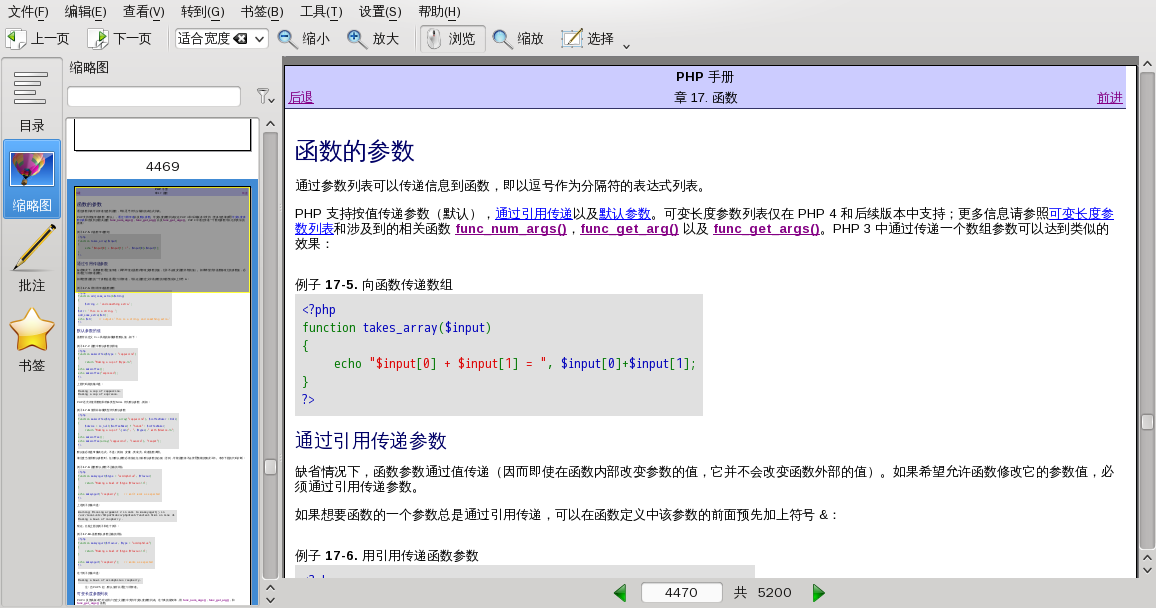This screenshot has height=608, width=1156.
Task: Click the 放大 zoom in button
Action: pyautogui.click(x=373, y=38)
